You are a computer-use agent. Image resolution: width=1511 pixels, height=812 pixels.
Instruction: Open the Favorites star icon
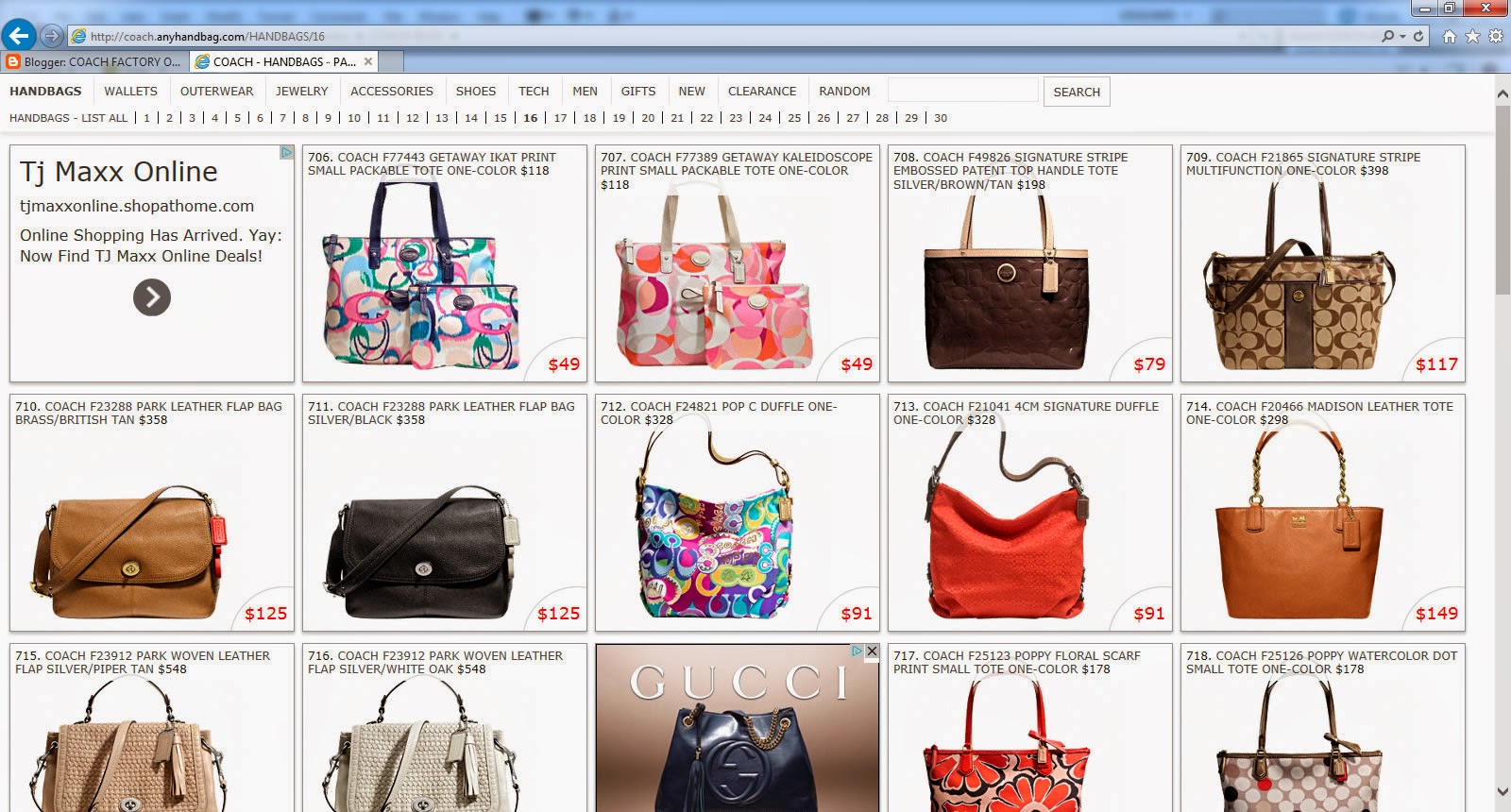pyautogui.click(x=1472, y=36)
